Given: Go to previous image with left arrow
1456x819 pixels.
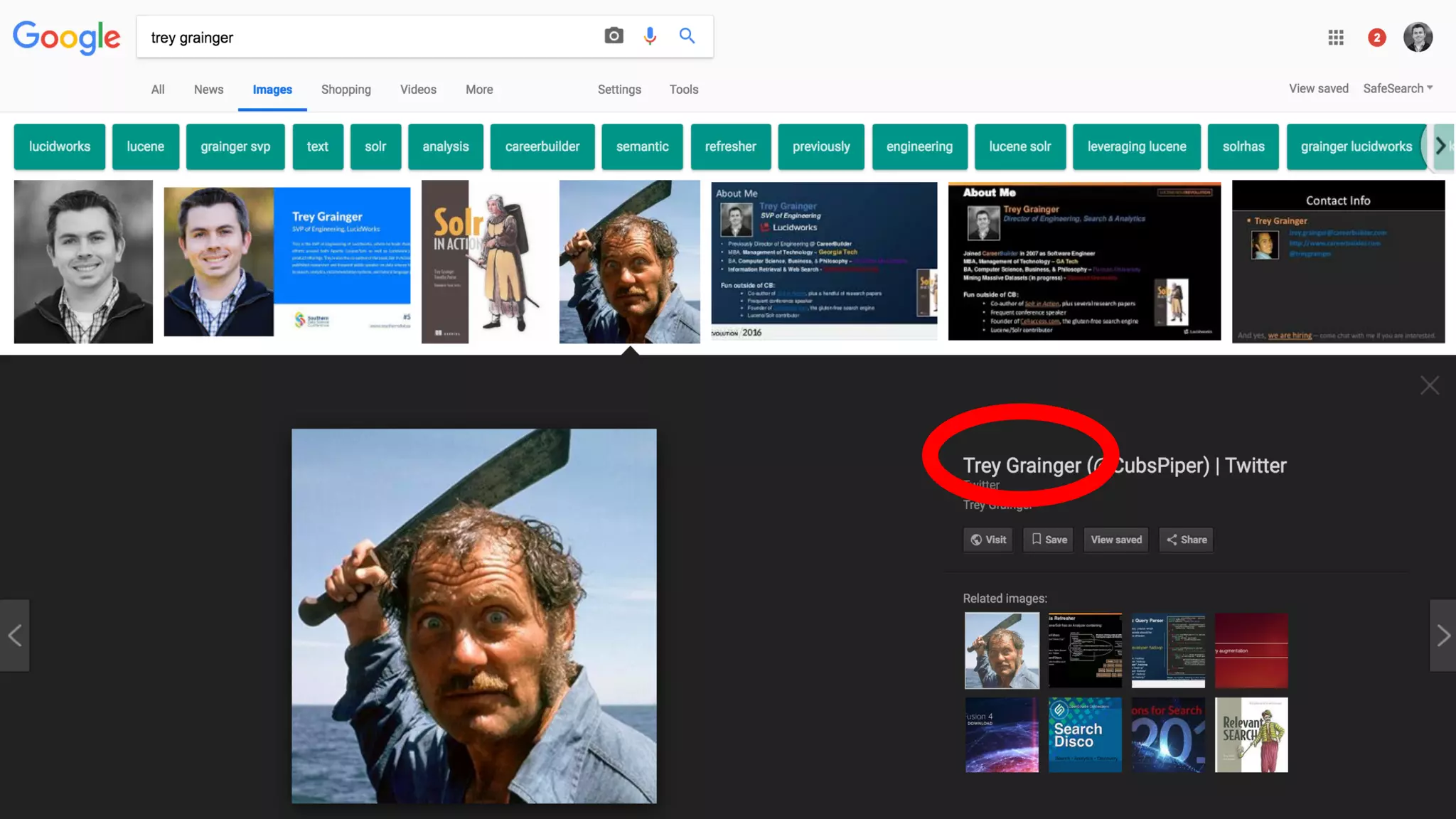Looking at the screenshot, I should pyautogui.click(x=14, y=636).
